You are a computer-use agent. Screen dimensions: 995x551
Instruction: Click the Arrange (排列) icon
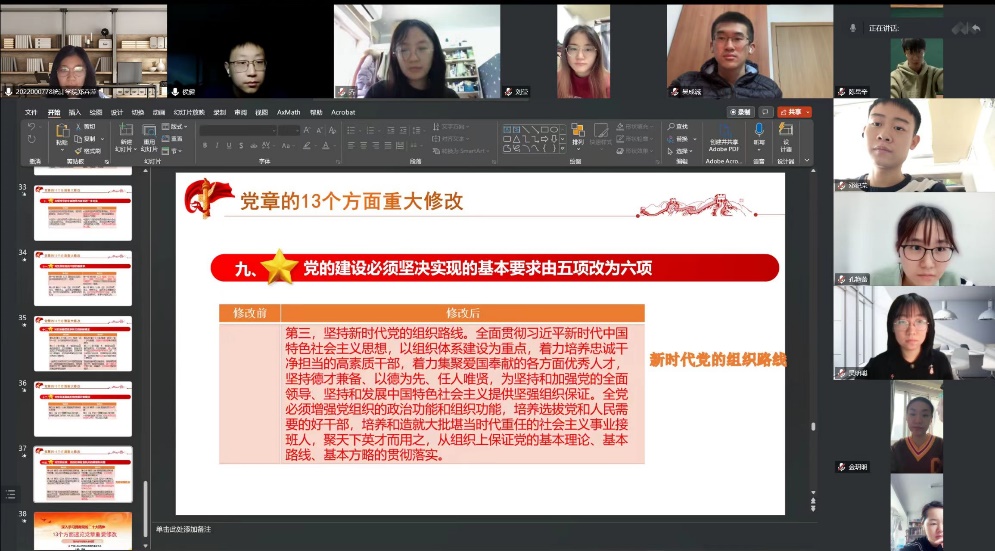pos(578,132)
